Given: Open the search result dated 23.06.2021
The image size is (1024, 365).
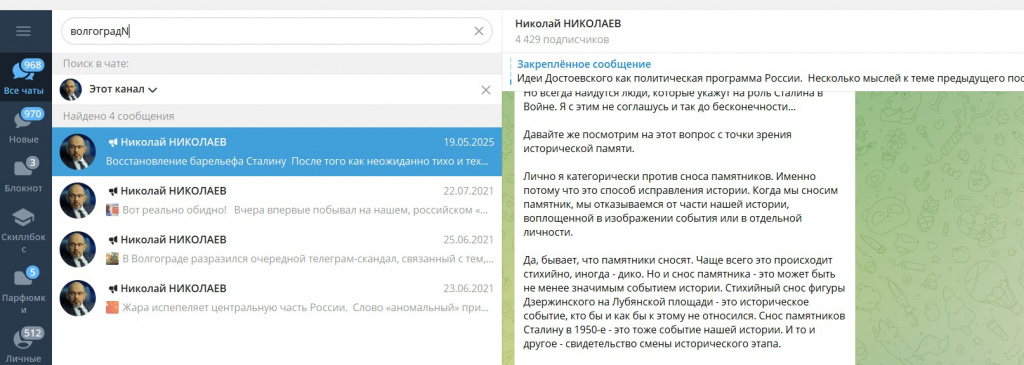Looking at the screenshot, I should pyautogui.click(x=277, y=297).
